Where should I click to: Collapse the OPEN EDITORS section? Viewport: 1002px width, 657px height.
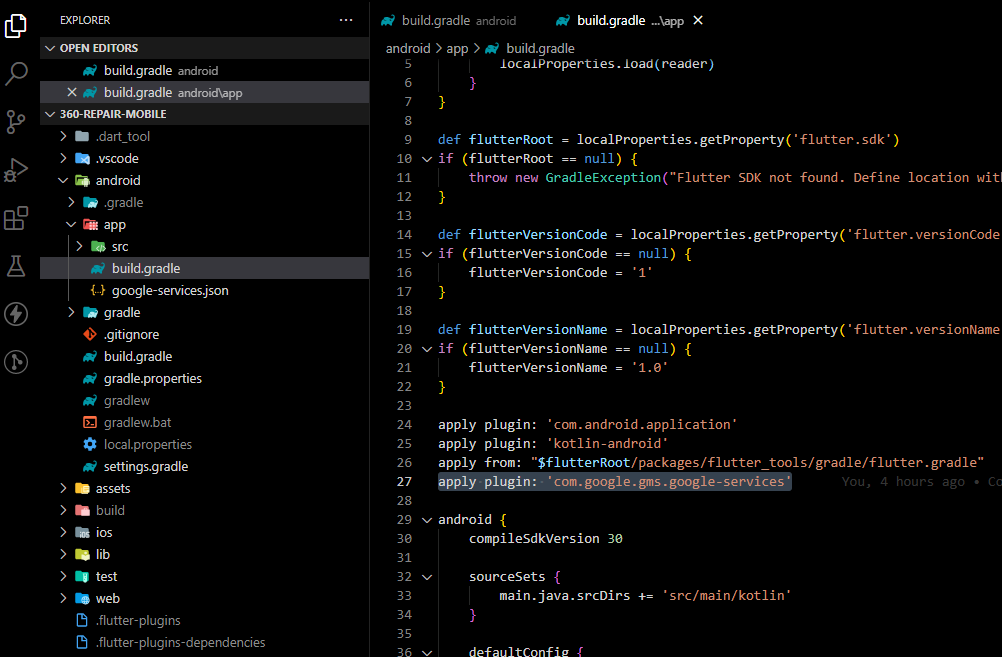point(51,48)
